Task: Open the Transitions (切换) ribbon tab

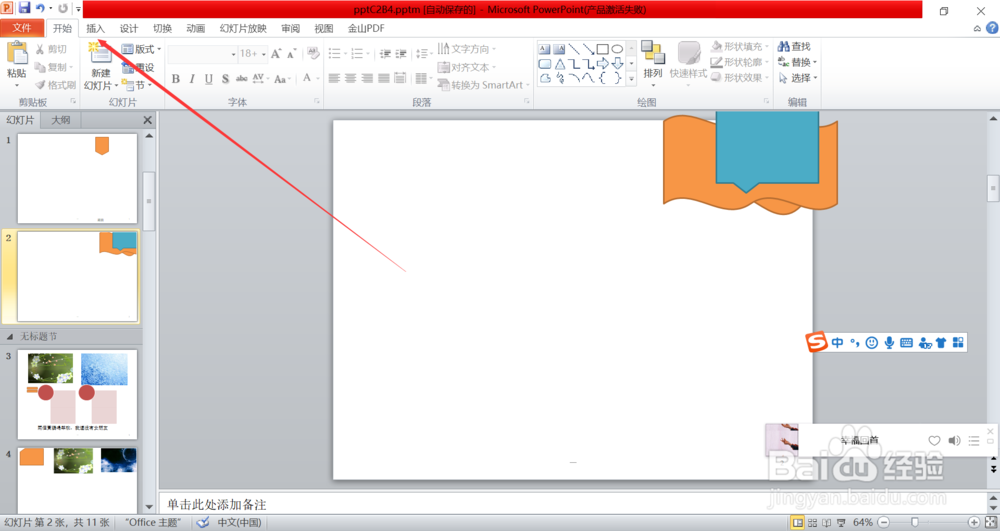Action: [163, 28]
